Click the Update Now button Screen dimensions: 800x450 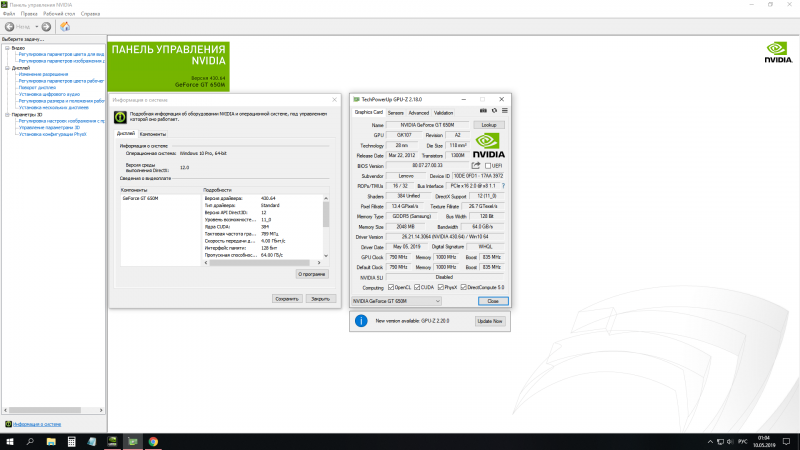coord(490,321)
